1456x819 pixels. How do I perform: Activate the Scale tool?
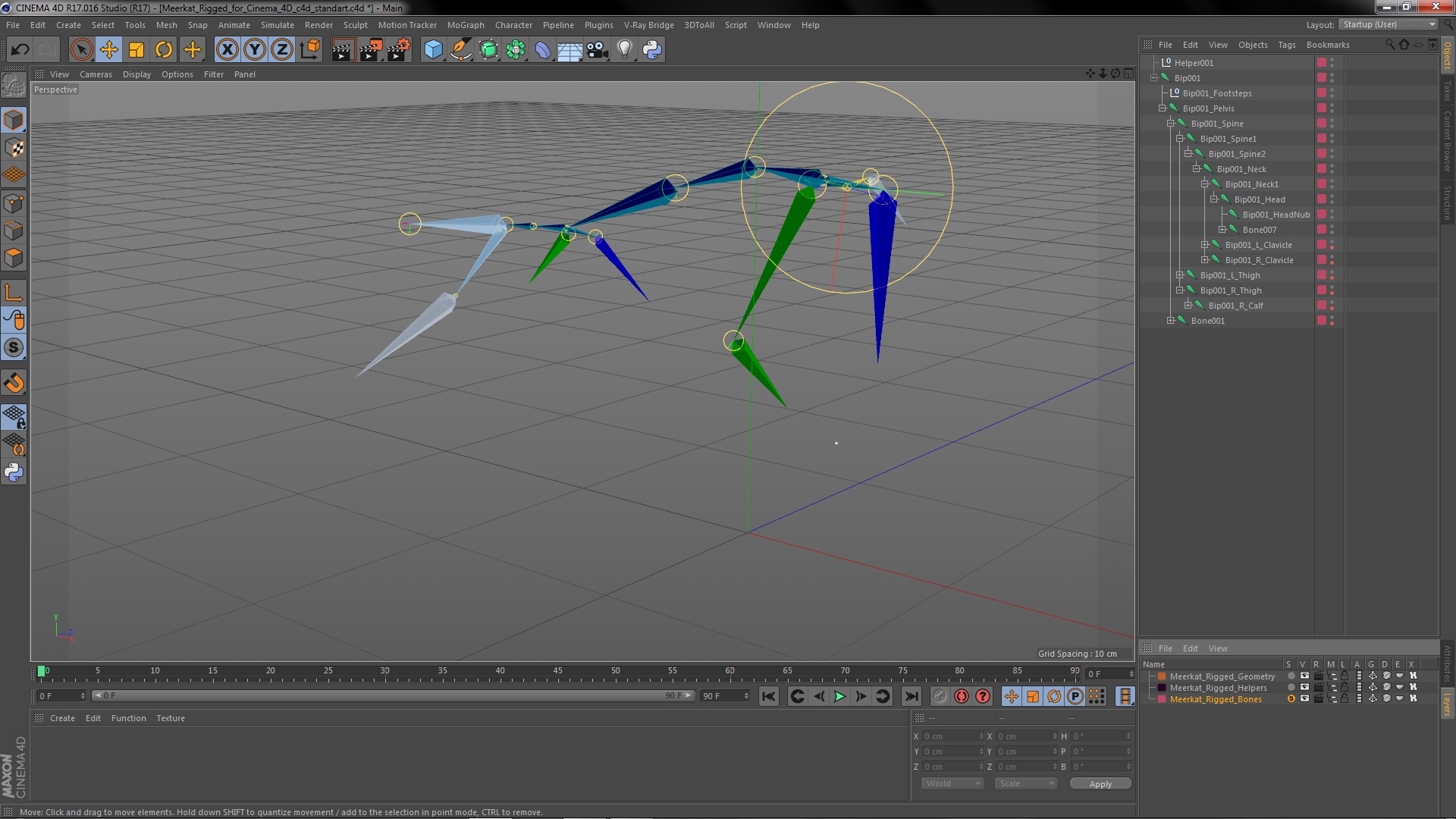[136, 50]
